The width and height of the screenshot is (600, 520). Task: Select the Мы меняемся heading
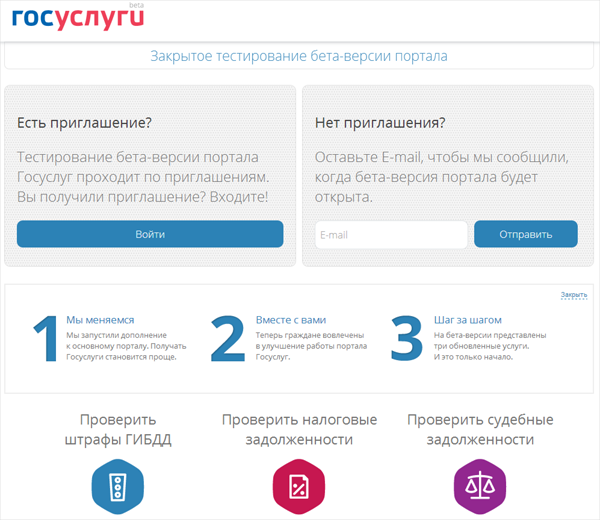[x=96, y=319]
